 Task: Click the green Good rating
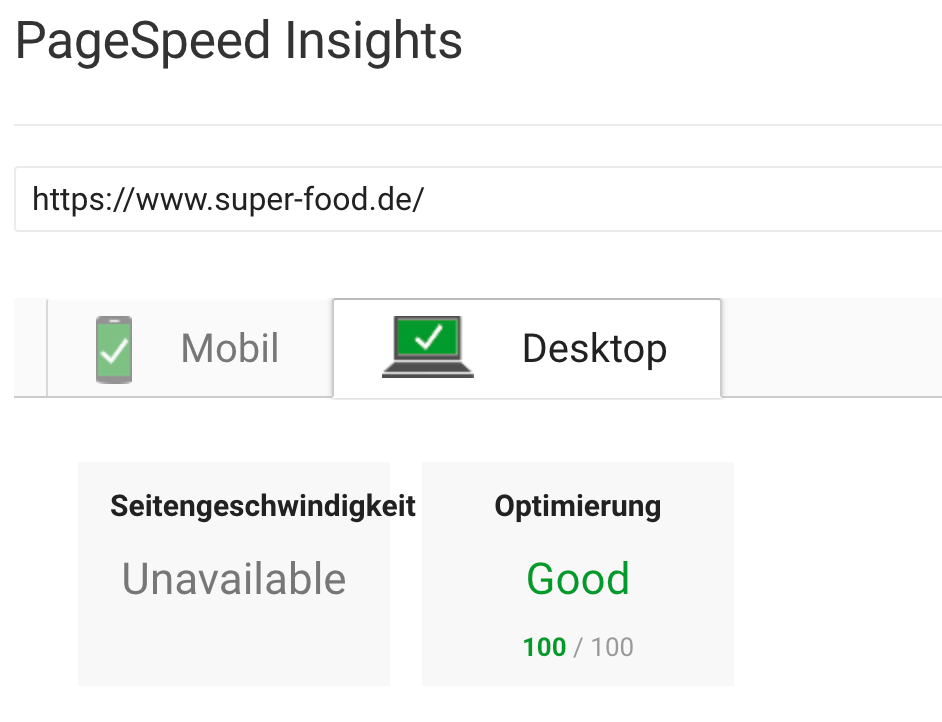point(578,579)
